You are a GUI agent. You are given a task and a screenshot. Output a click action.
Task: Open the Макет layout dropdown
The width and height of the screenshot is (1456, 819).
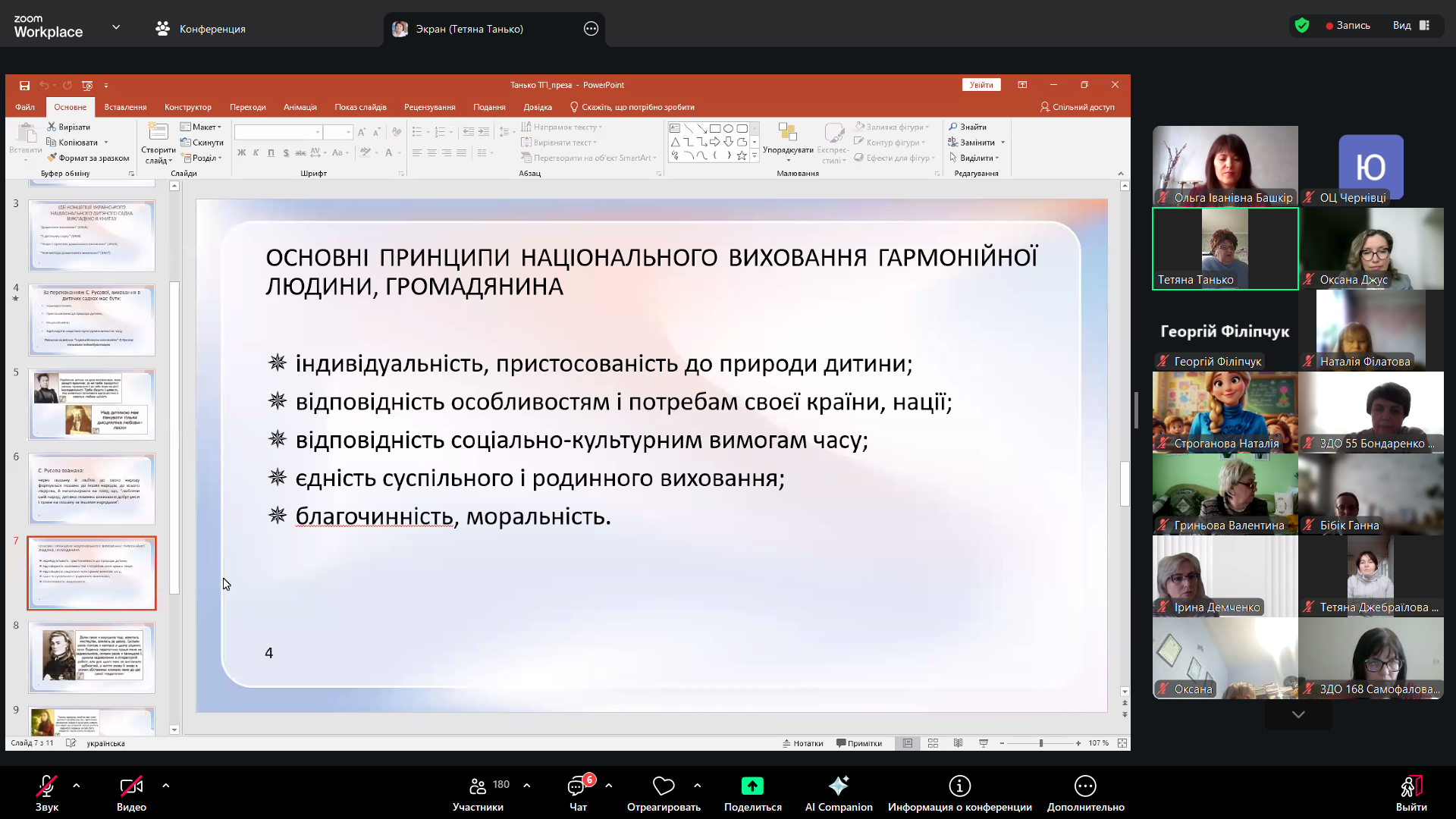tap(201, 127)
